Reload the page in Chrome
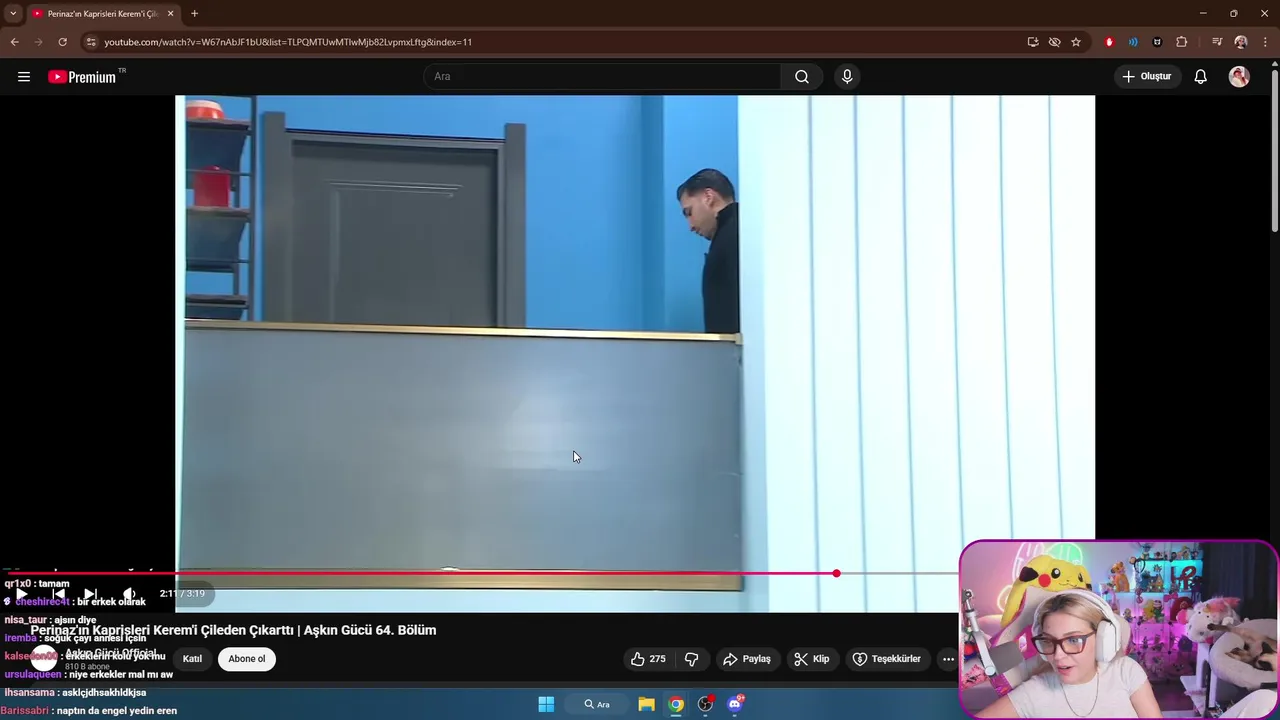The image size is (1280, 720). (62, 42)
